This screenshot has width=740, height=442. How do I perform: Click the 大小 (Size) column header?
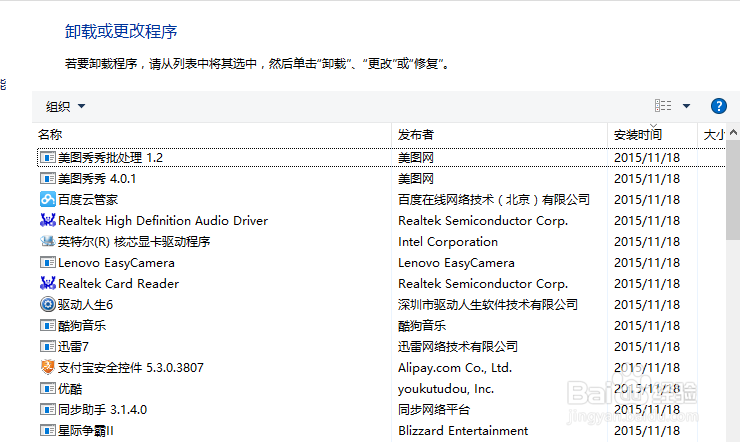pyautogui.click(x=714, y=134)
